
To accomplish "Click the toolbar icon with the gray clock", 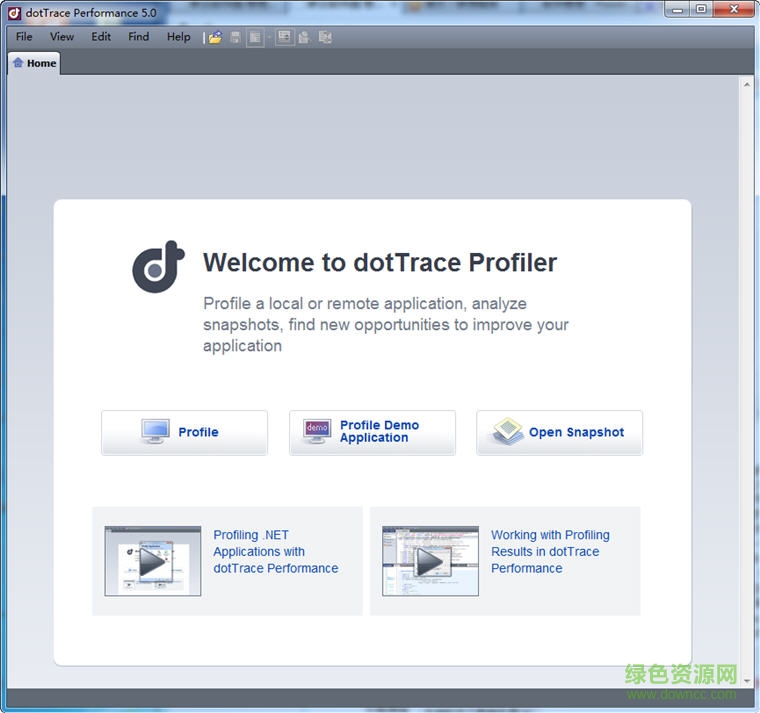I will (304, 37).
